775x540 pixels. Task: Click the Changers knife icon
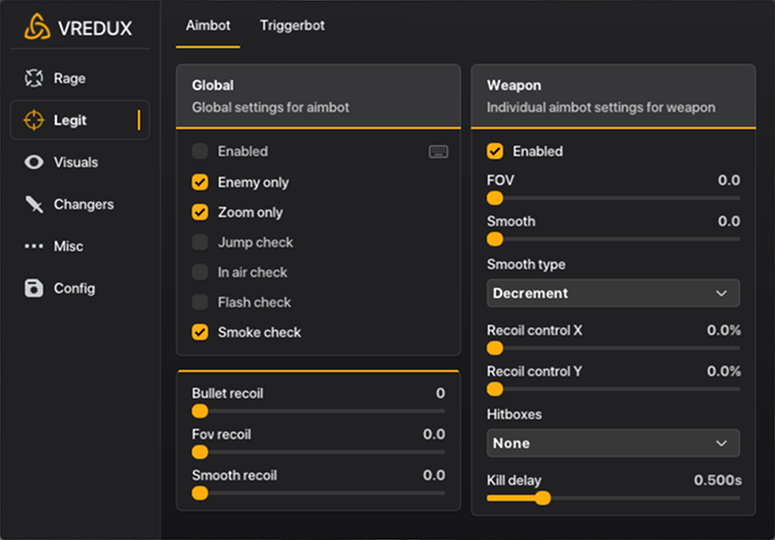coord(35,204)
